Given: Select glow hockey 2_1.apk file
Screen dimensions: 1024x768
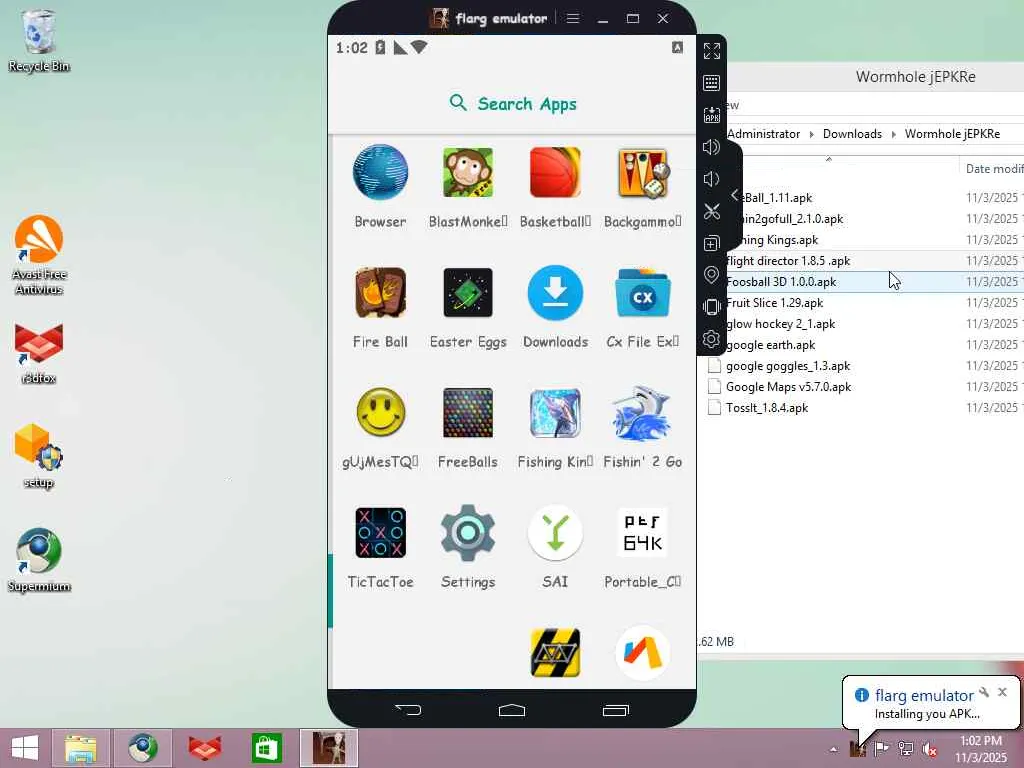Looking at the screenshot, I should pyautogui.click(x=780, y=323).
